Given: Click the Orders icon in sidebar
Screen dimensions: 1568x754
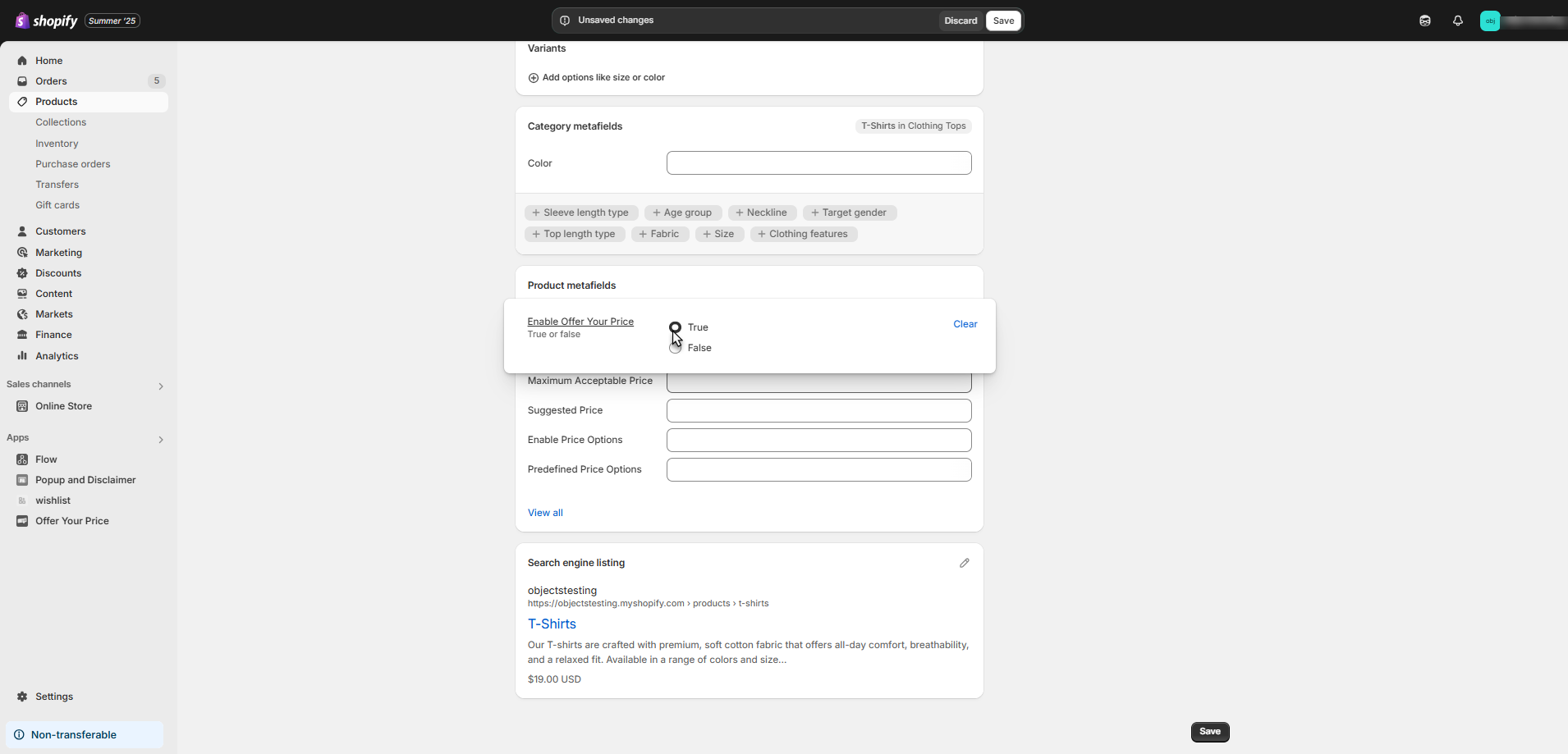Looking at the screenshot, I should pos(22,81).
